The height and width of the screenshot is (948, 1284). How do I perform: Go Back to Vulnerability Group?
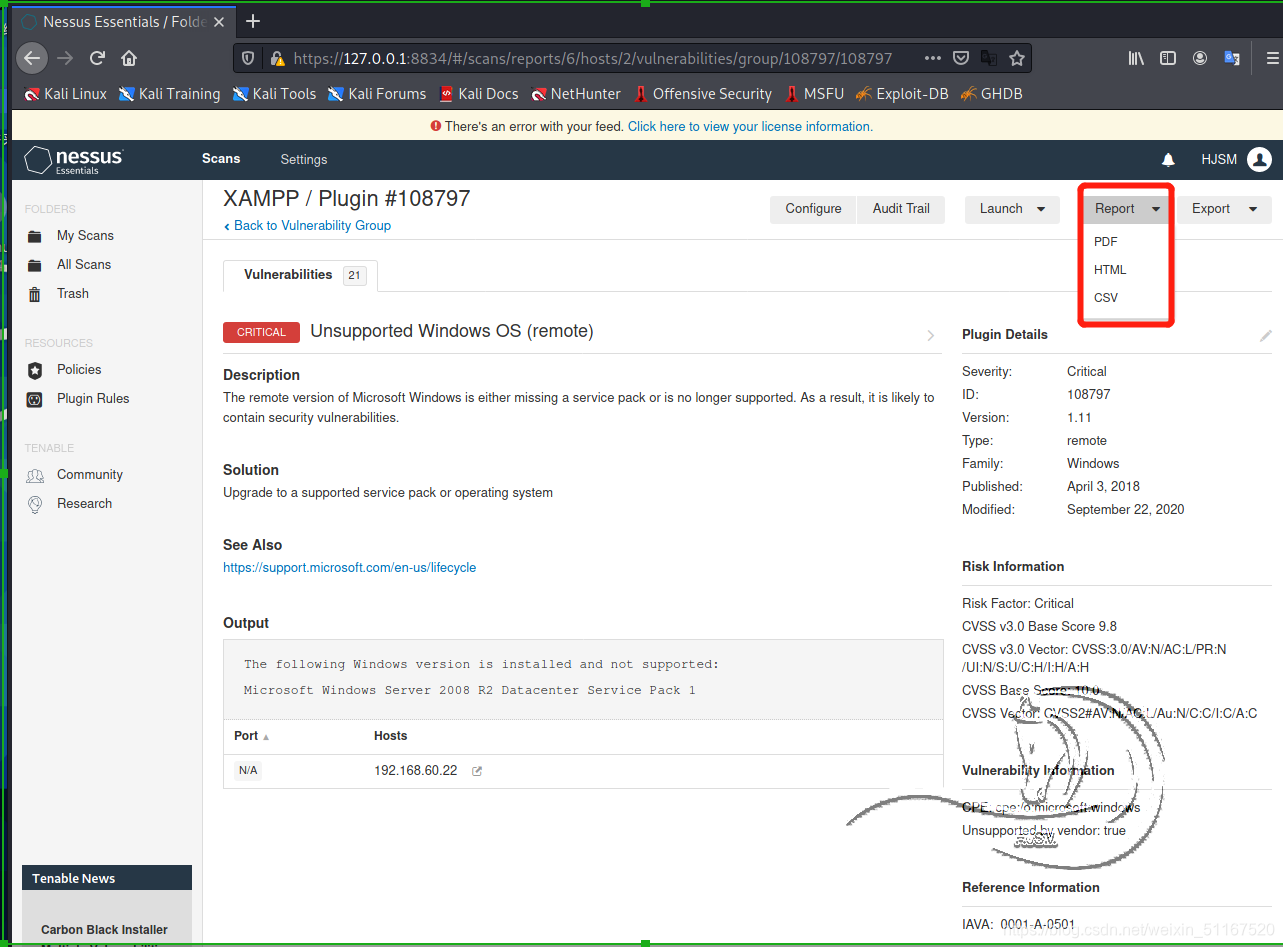point(307,226)
